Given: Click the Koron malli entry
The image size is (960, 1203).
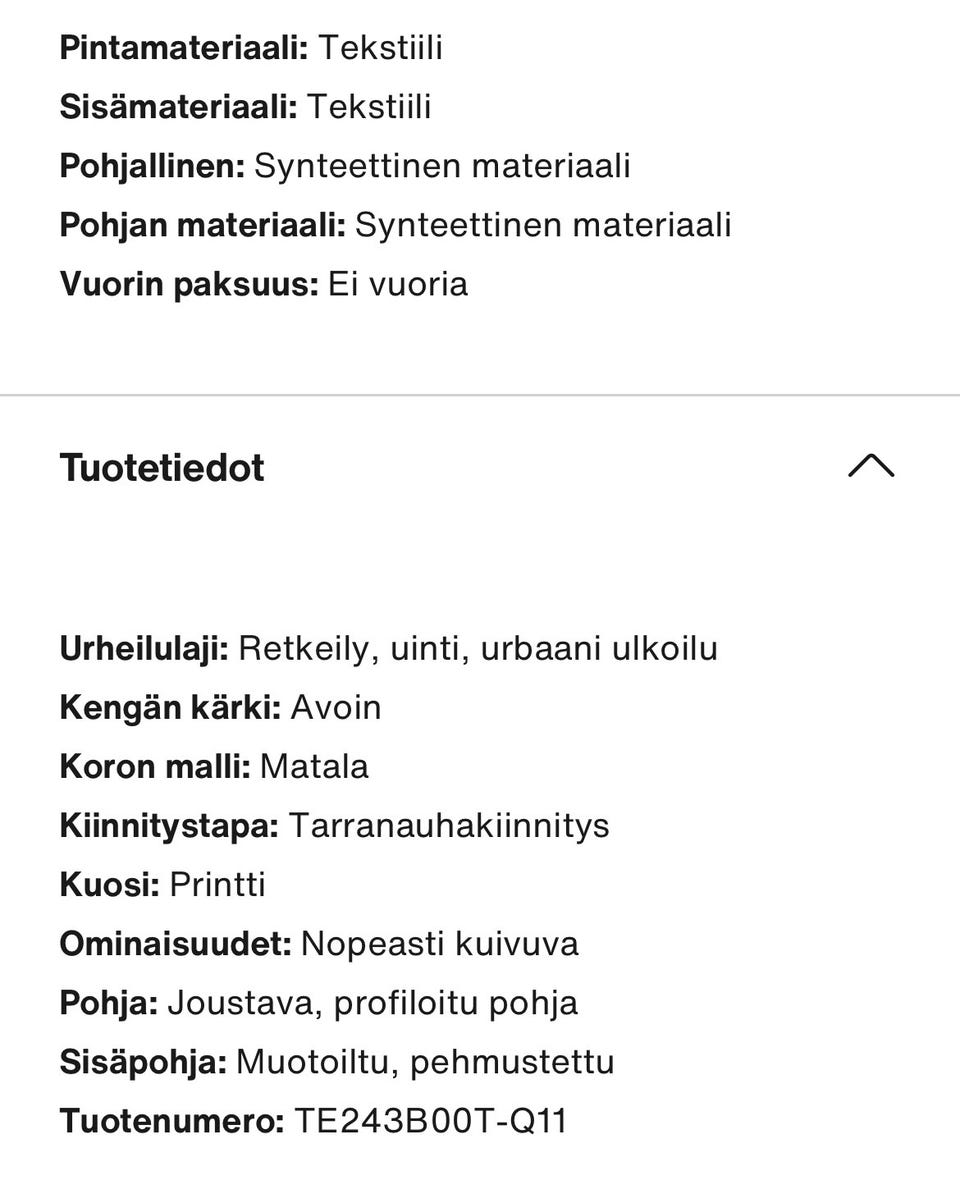Looking at the screenshot, I should (215, 766).
